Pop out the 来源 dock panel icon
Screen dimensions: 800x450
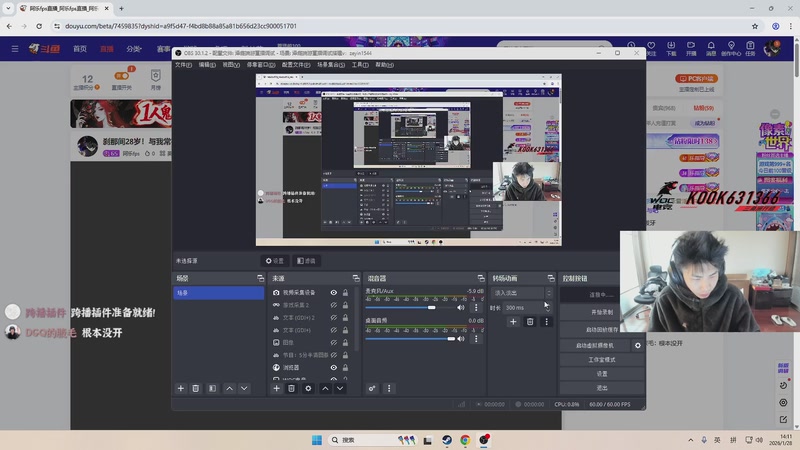pyautogui.click(x=356, y=279)
